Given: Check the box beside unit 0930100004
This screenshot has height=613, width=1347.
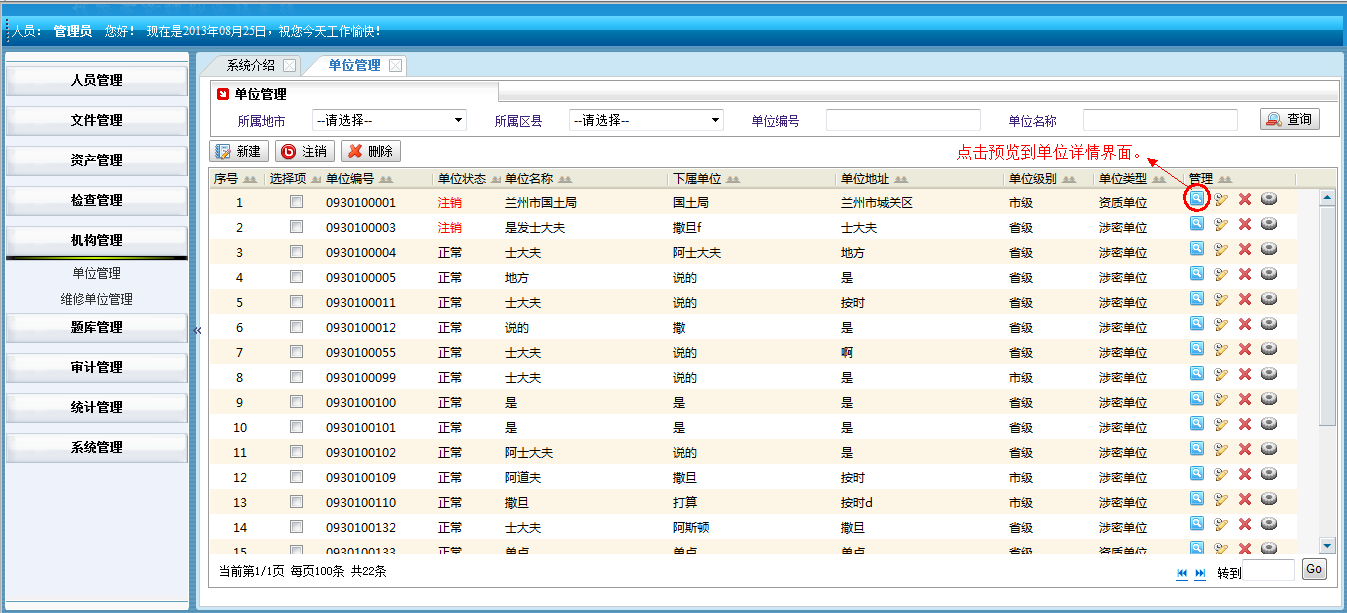Looking at the screenshot, I should click(x=296, y=252).
